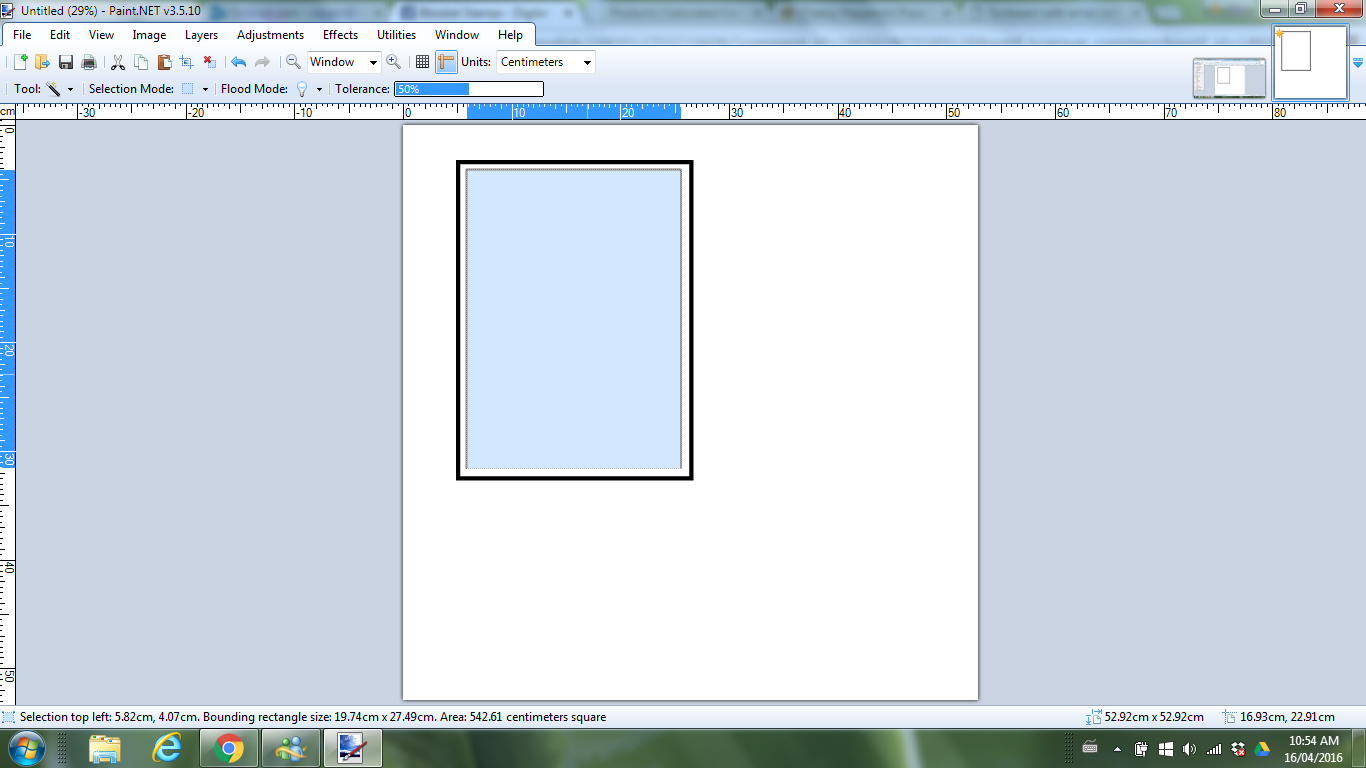
Task: Adjust the Tolerance value field
Action: pos(470,88)
